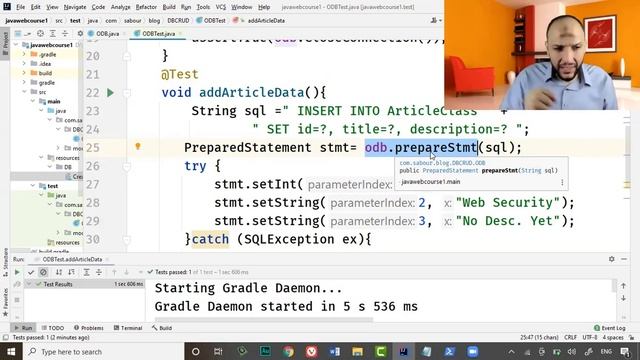
Task: Rerun tests with green play button
Action: point(17,272)
